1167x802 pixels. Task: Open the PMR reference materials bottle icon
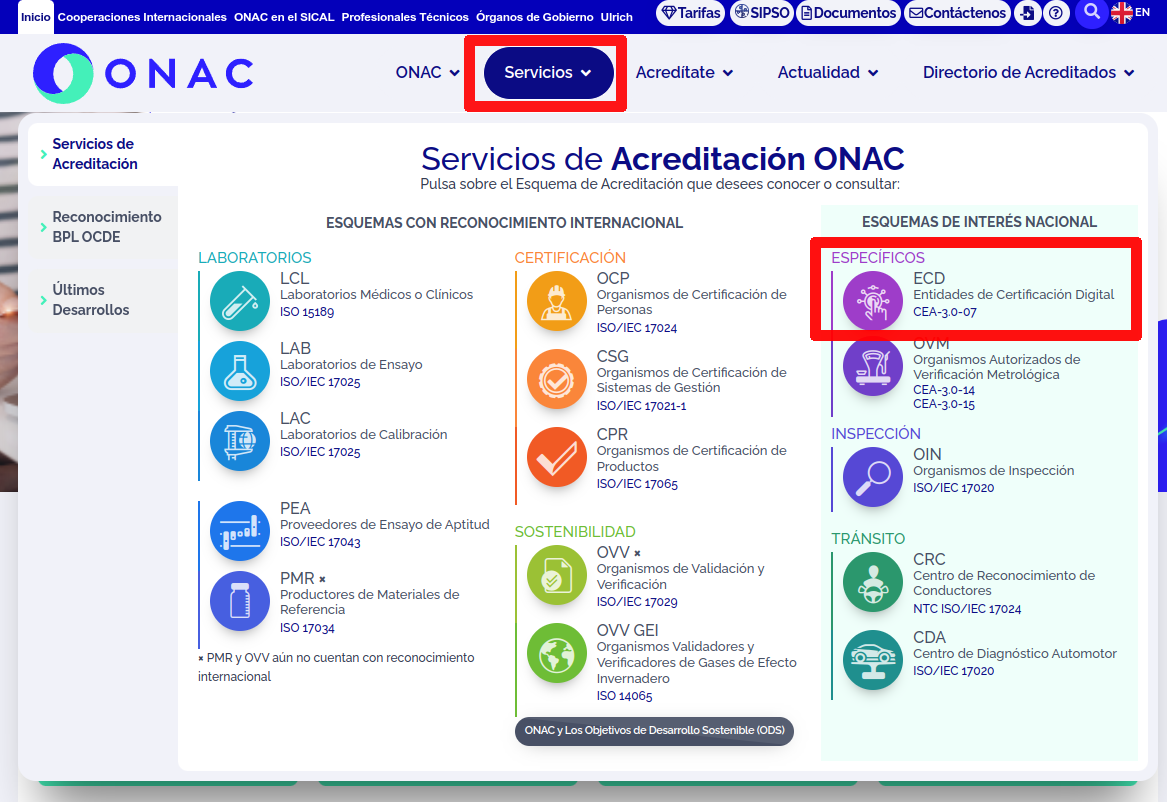pyautogui.click(x=240, y=600)
